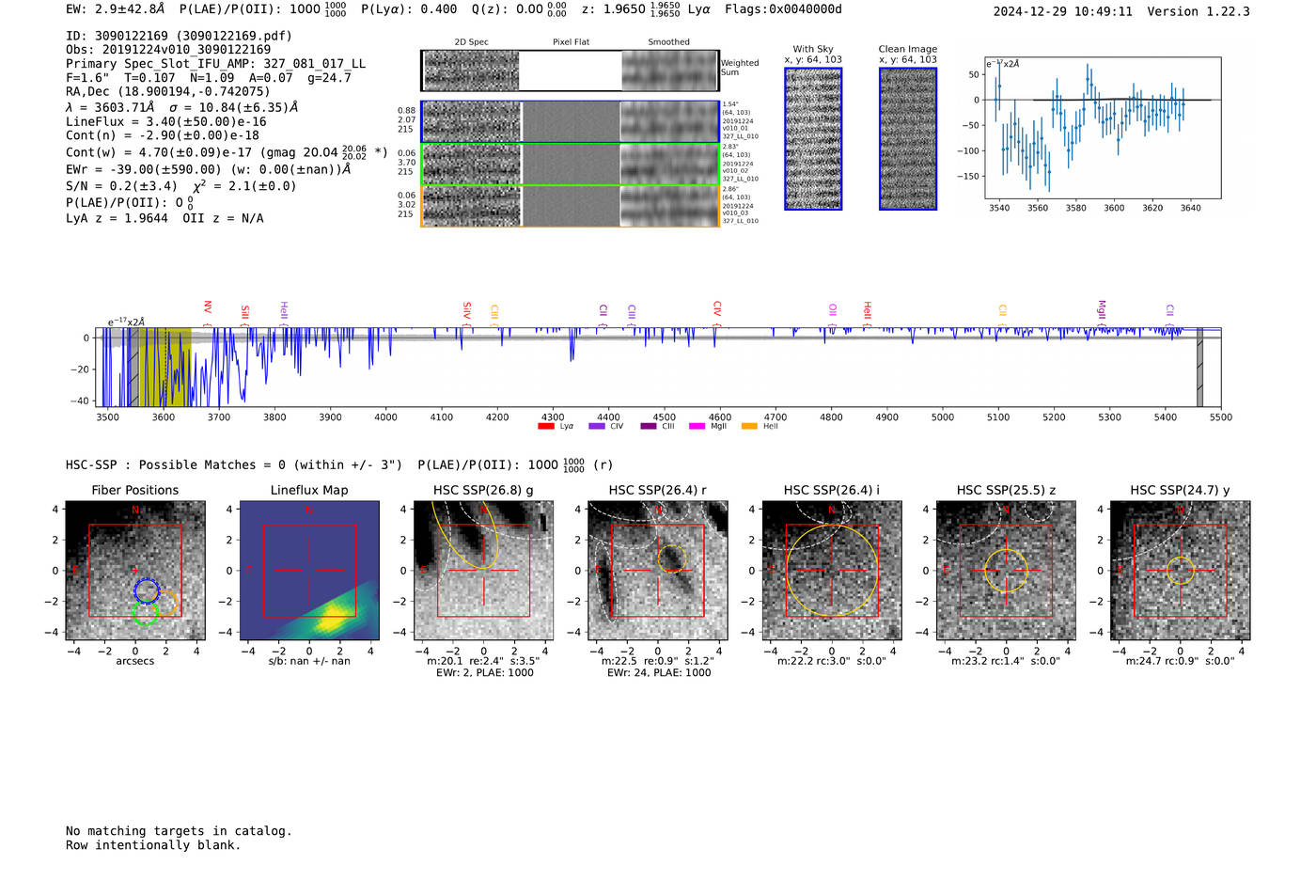Click the HSC-SSP Possible Matches line
The image size is (1316, 896).
[x=339, y=464]
